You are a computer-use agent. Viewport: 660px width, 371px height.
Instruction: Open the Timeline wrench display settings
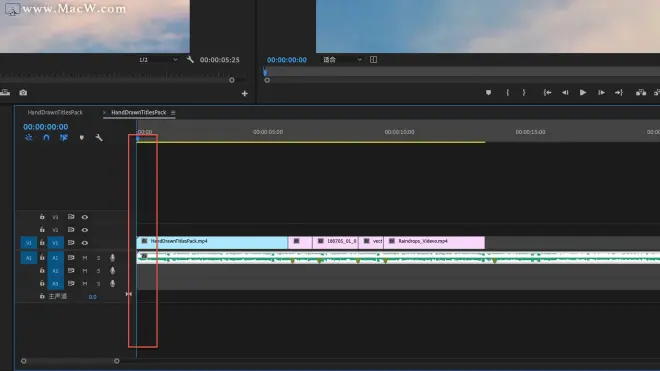click(99, 138)
